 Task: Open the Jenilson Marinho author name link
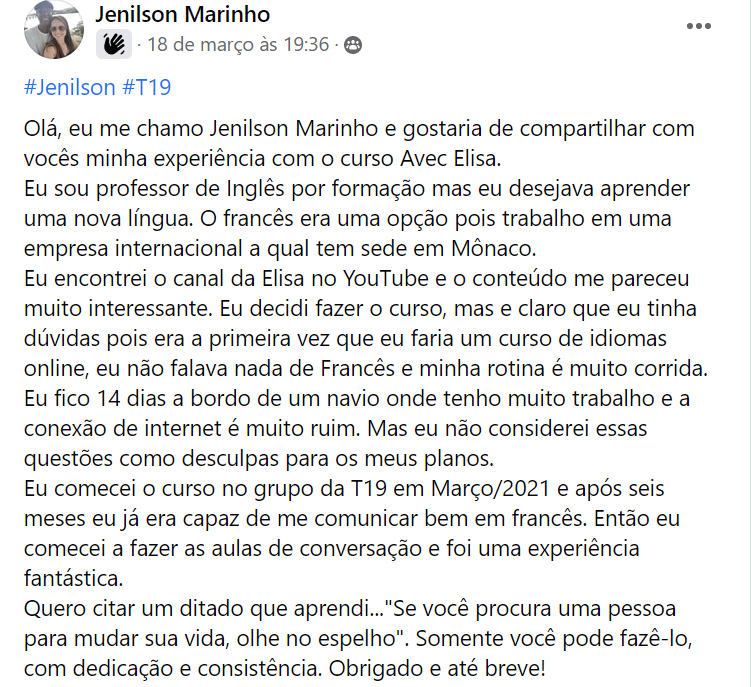(x=184, y=15)
